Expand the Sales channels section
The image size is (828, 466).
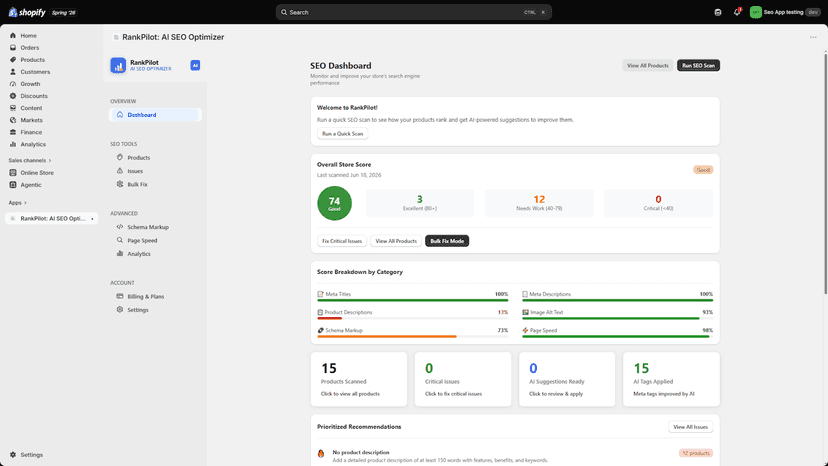pos(30,160)
